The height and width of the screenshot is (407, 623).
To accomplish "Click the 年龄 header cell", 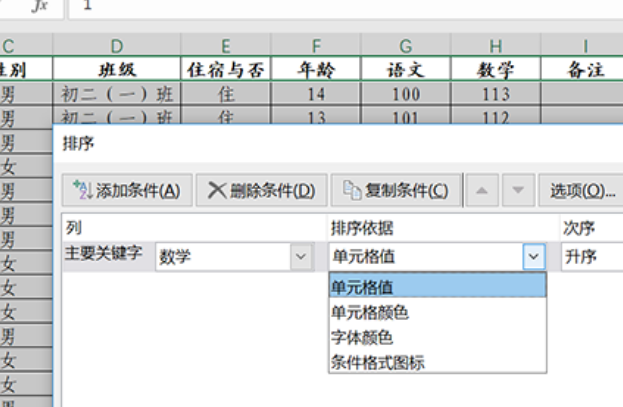I will 316,70.
